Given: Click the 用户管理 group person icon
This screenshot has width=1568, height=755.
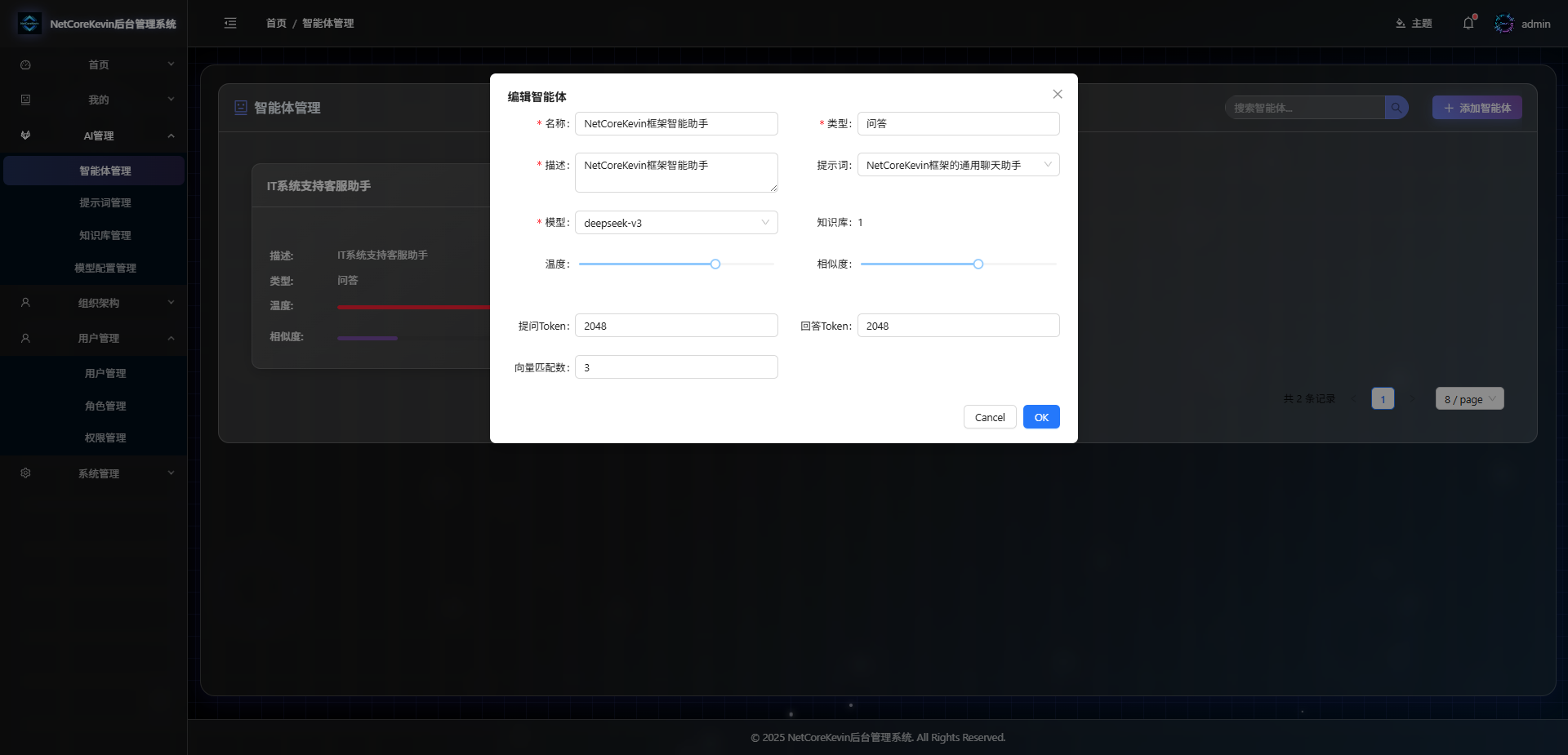Looking at the screenshot, I should coord(25,338).
